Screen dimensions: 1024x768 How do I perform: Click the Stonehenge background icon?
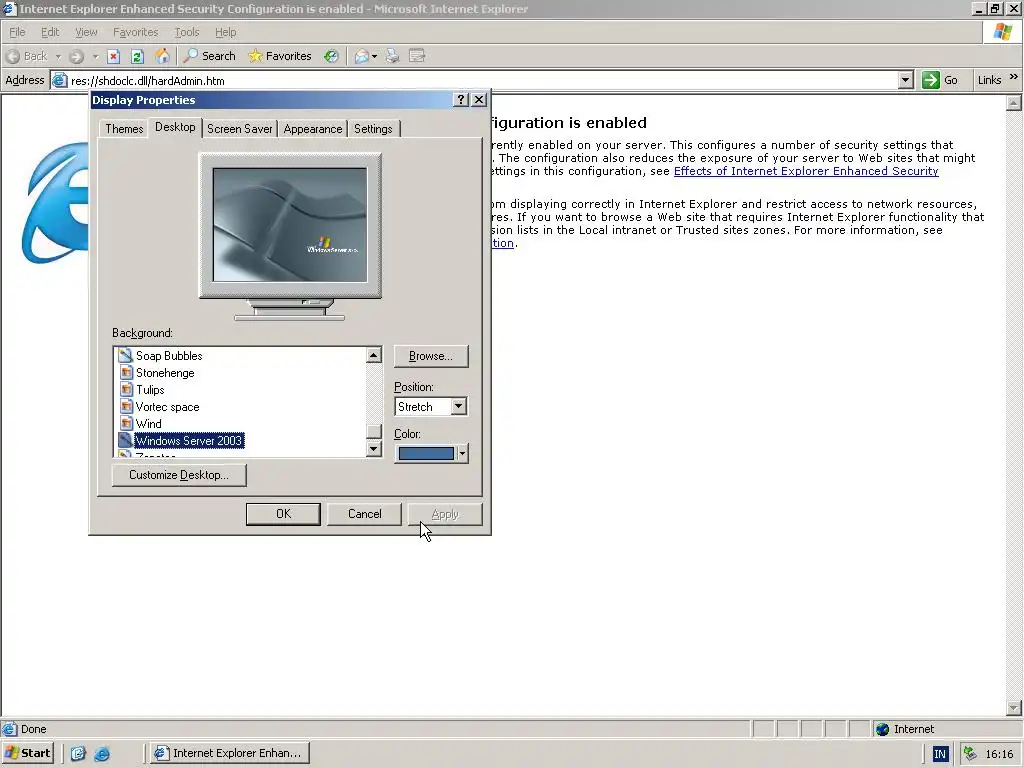pos(127,372)
